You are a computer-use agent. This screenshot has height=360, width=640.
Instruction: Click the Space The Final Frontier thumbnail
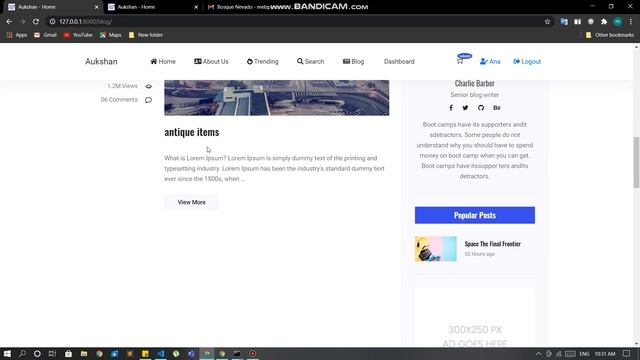point(436,249)
